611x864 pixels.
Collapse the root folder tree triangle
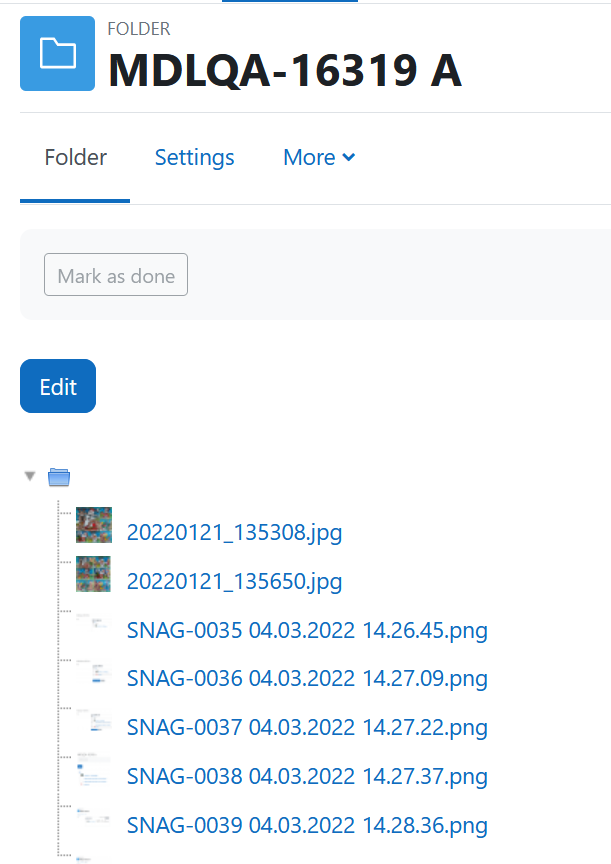click(30, 476)
